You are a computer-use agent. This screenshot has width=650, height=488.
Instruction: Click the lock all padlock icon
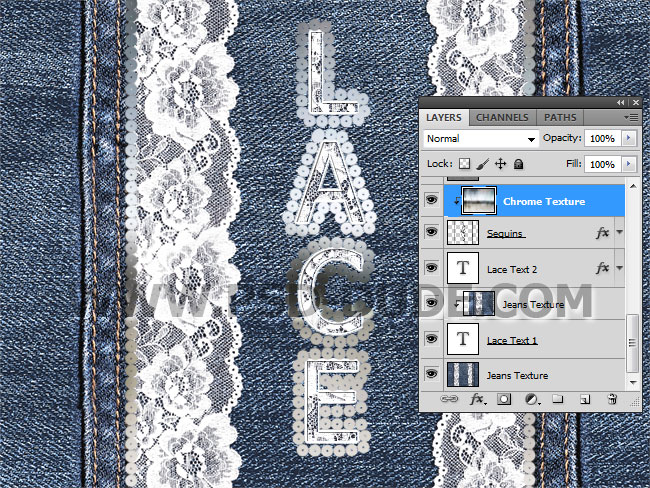click(x=519, y=164)
